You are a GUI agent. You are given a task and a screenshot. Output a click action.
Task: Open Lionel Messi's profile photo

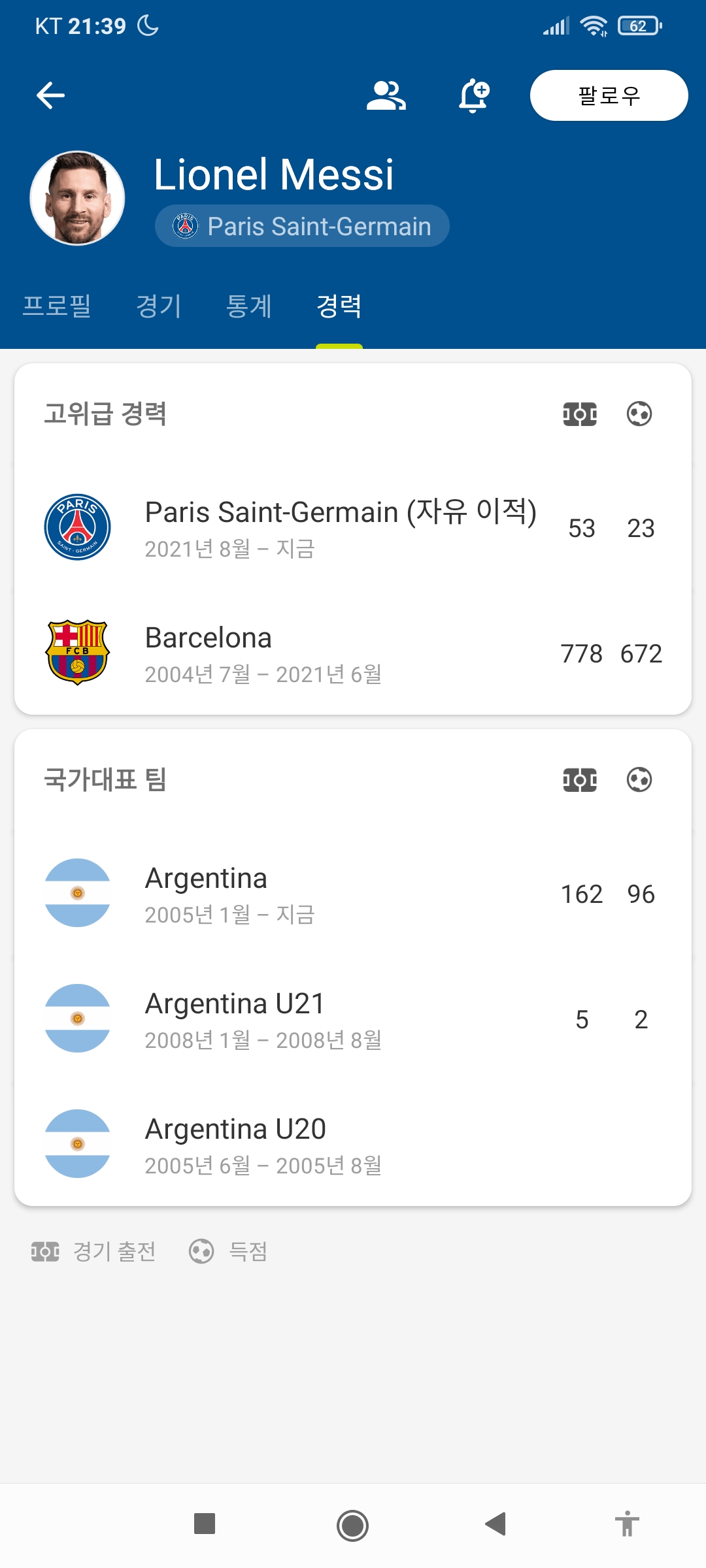tap(77, 198)
